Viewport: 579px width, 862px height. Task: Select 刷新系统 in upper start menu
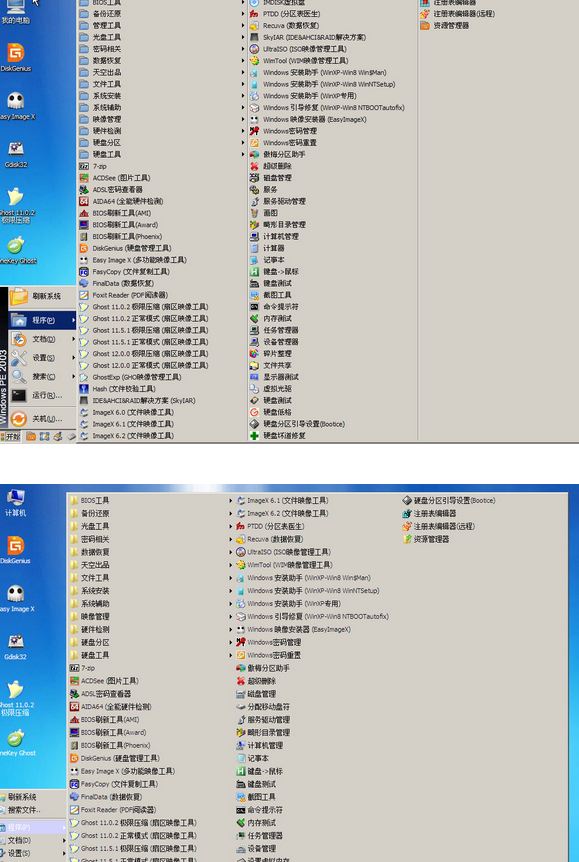pyautogui.click(x=42, y=296)
